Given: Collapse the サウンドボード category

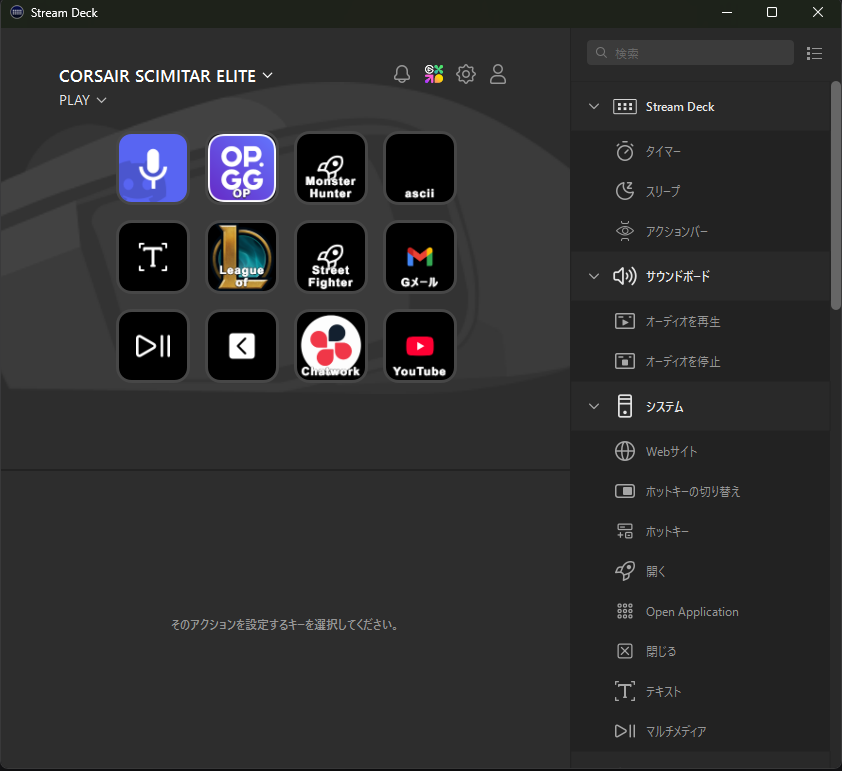Looking at the screenshot, I should (593, 277).
